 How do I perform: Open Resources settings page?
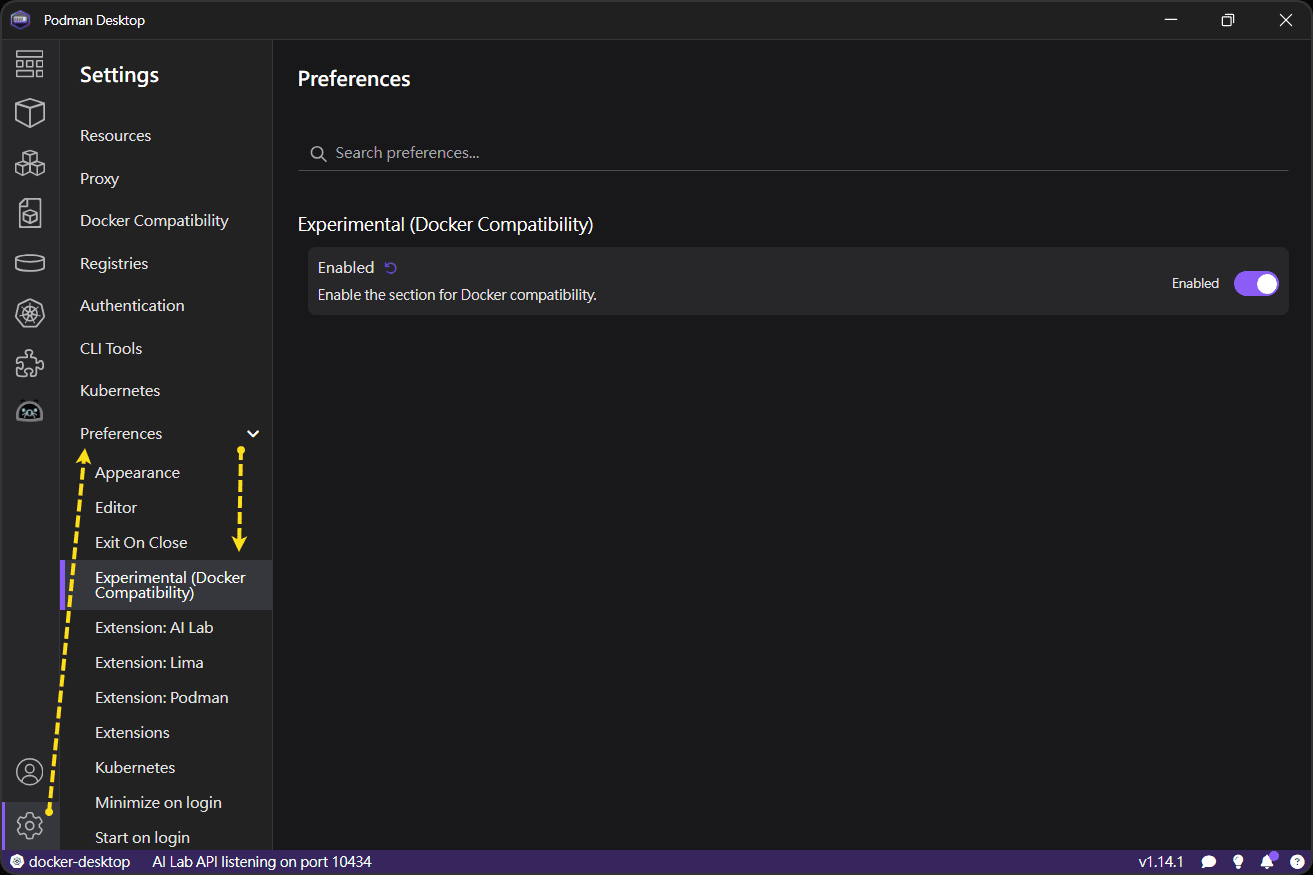pos(115,136)
